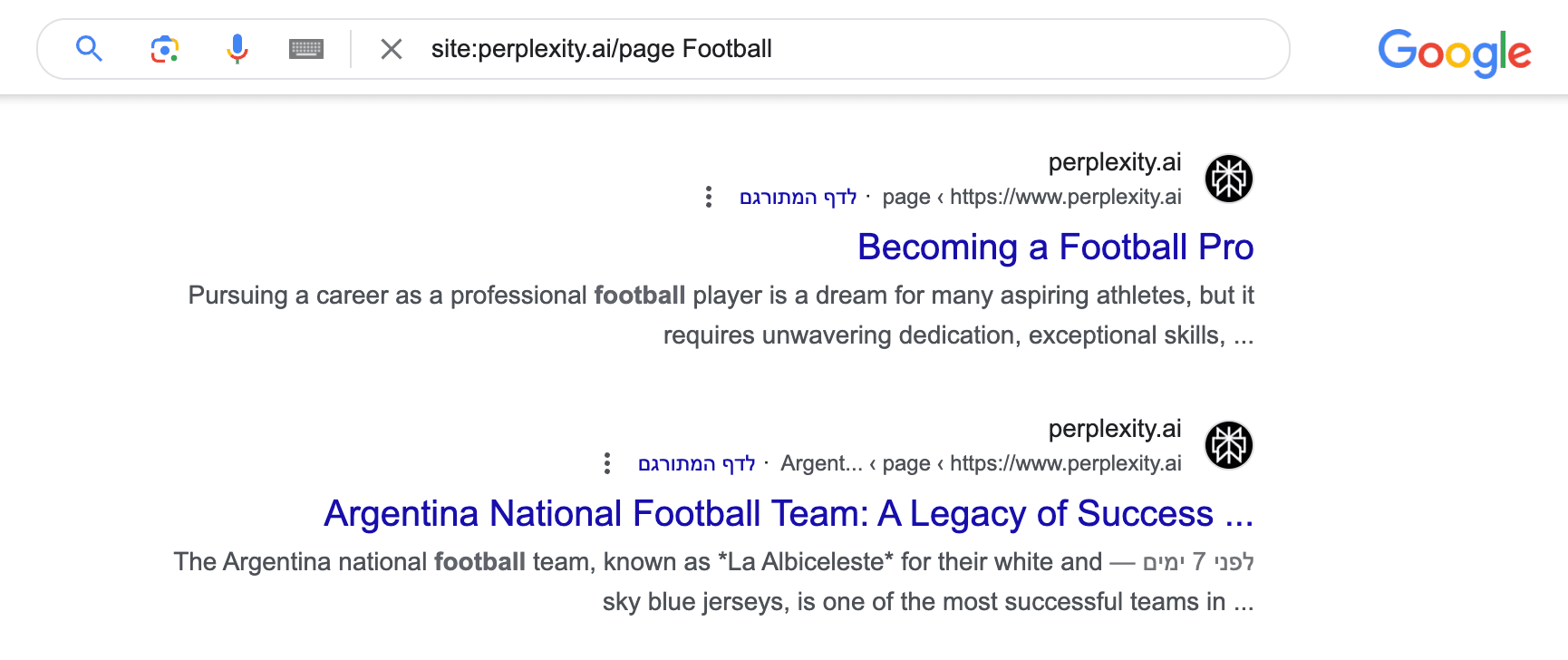
Task: Open Argentina National Football Team result link
Action: 789,514
